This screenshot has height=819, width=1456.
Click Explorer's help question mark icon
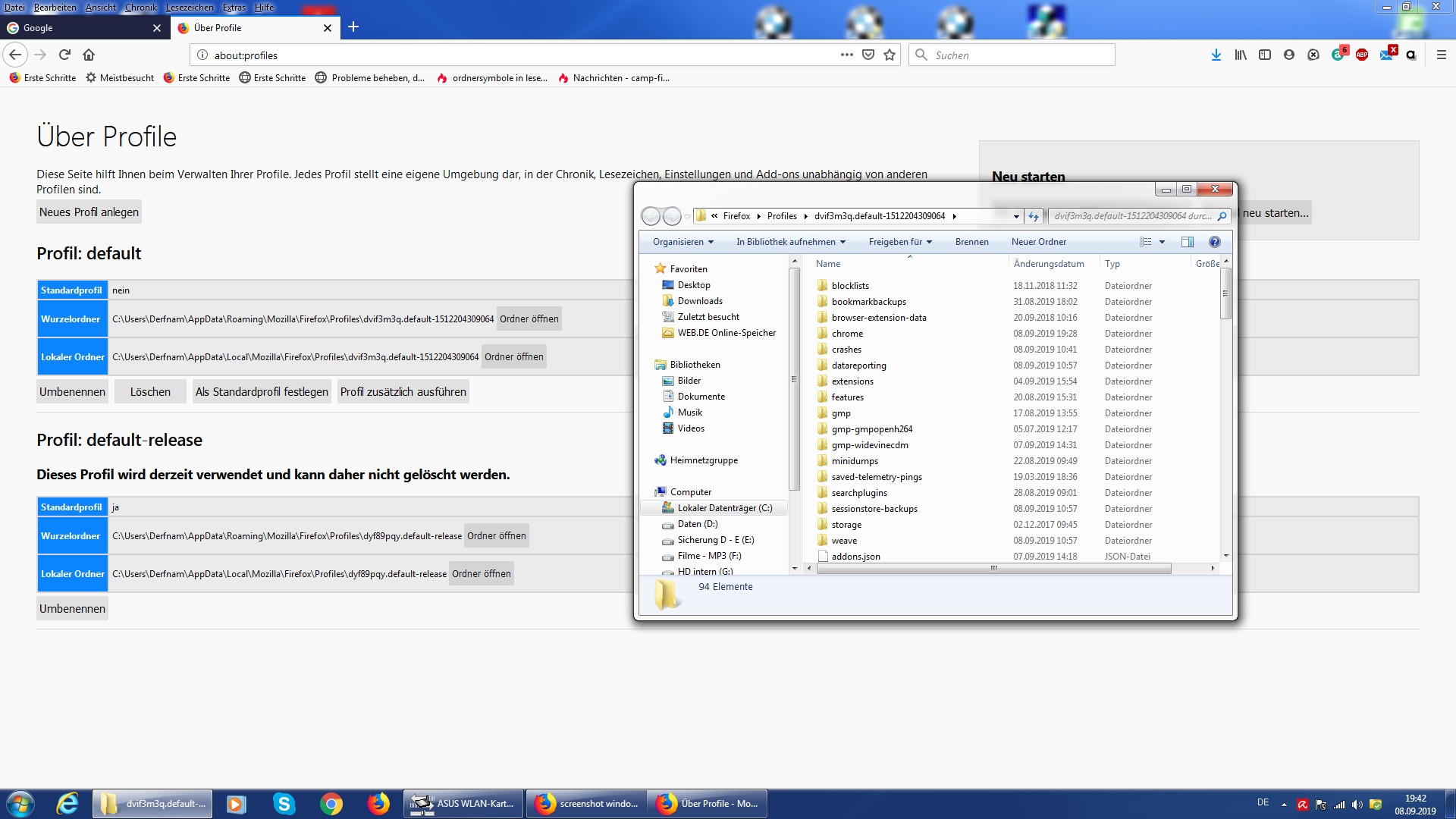[x=1214, y=242]
